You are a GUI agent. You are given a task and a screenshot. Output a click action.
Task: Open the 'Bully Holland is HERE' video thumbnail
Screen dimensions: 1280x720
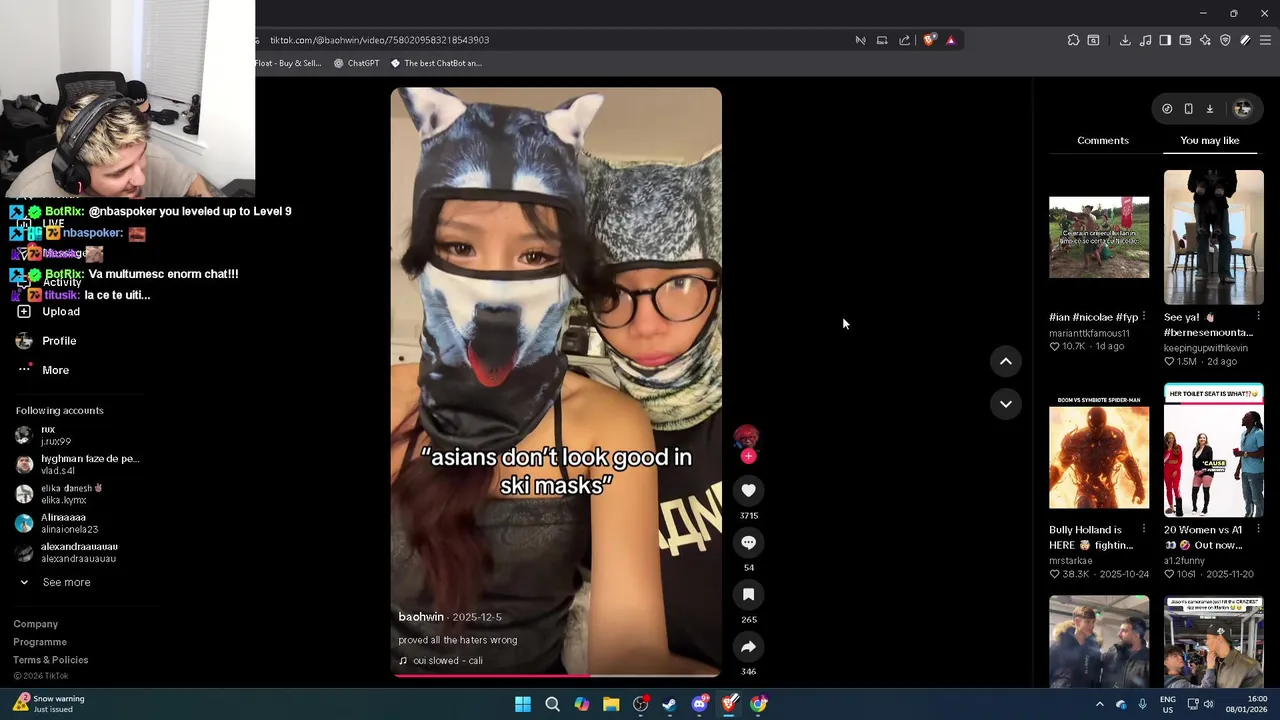click(1099, 452)
